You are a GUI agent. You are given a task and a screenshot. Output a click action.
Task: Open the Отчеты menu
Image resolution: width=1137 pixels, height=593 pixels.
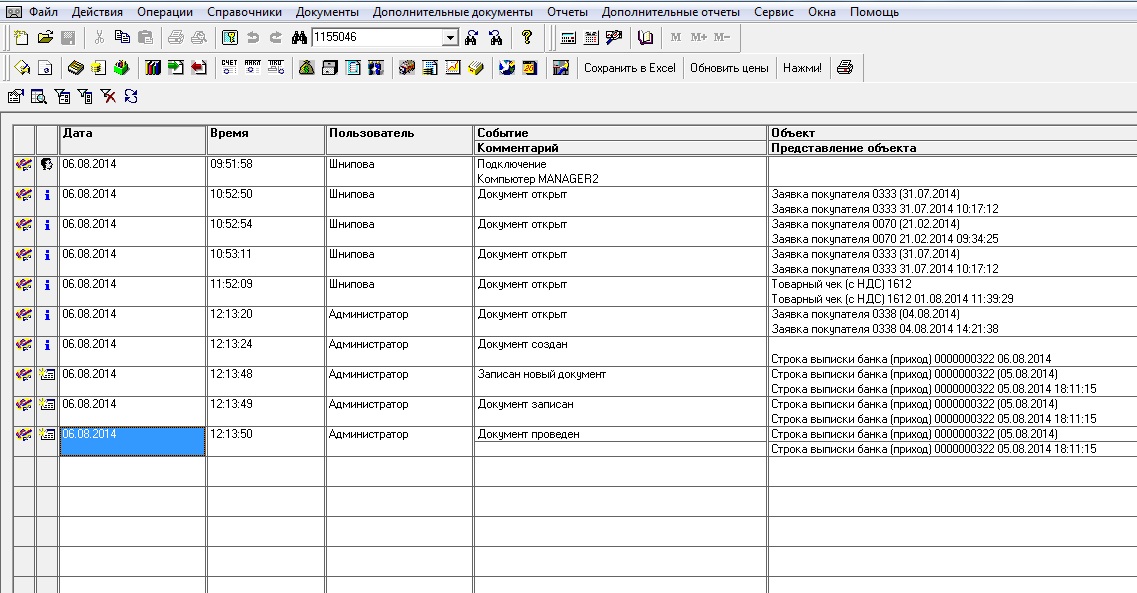point(567,12)
